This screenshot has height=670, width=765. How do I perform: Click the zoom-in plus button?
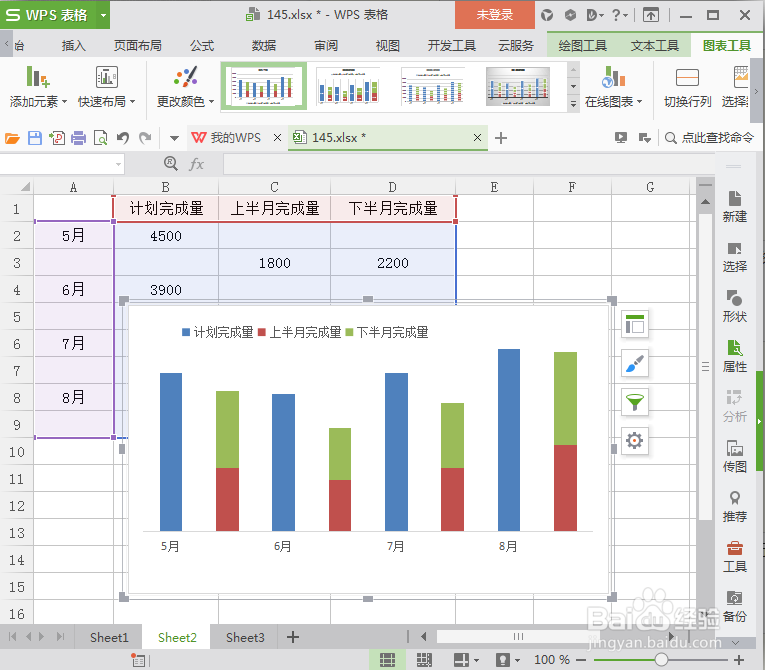tap(739, 660)
